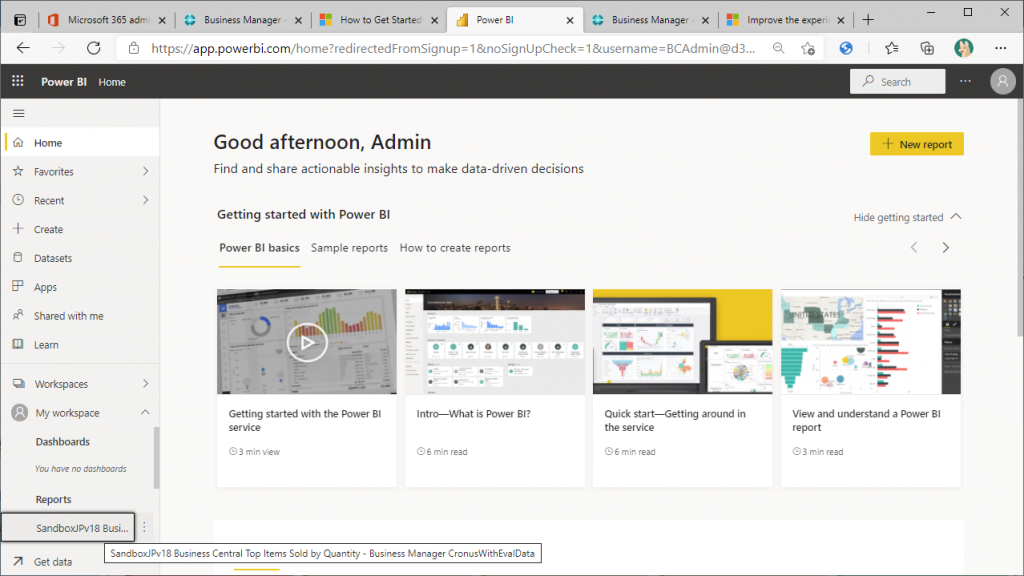This screenshot has height=576, width=1024.
Task: Collapse My workspace with chevron
Action: coord(145,412)
